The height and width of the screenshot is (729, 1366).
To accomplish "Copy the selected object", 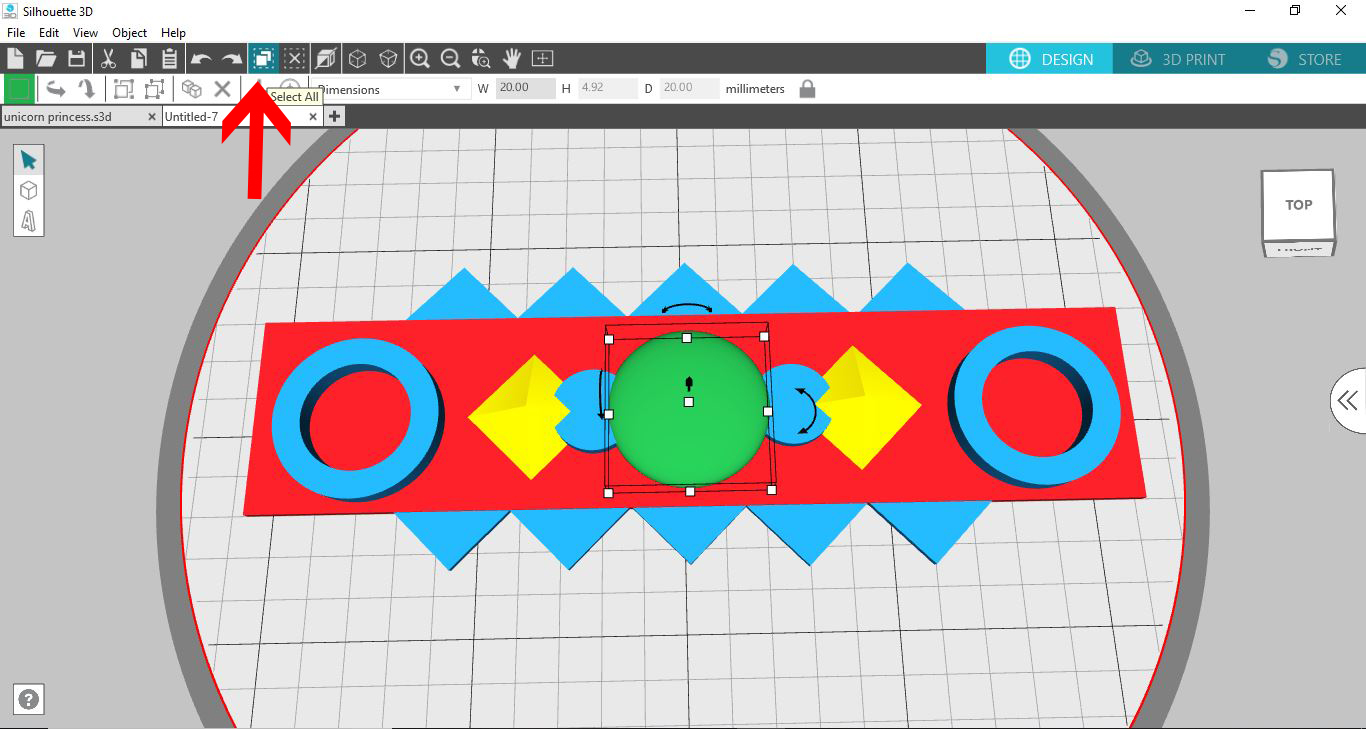I will [139, 58].
